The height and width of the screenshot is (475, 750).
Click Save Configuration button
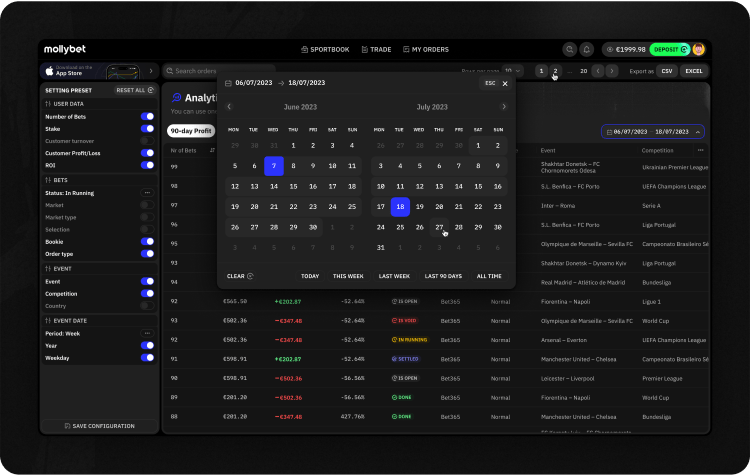[x=99, y=426]
